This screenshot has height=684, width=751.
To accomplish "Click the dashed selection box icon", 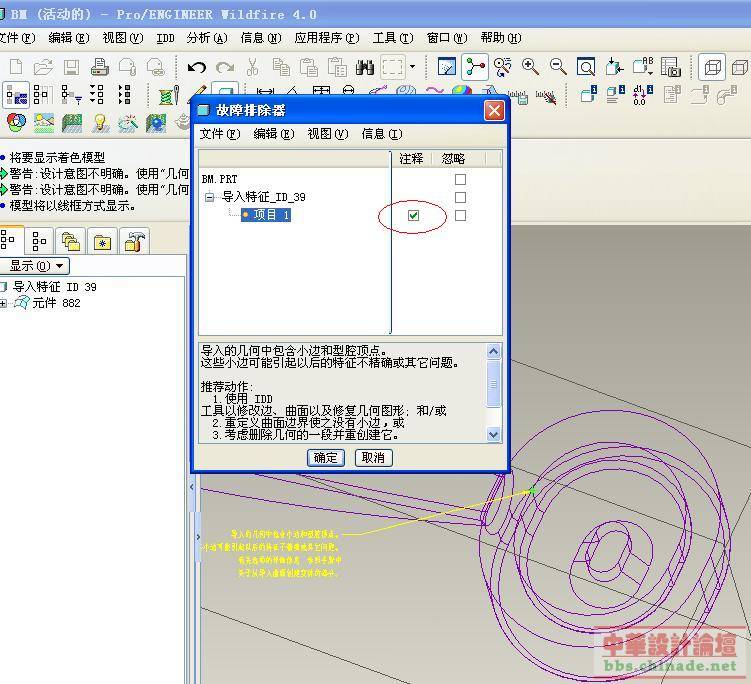I will point(393,67).
